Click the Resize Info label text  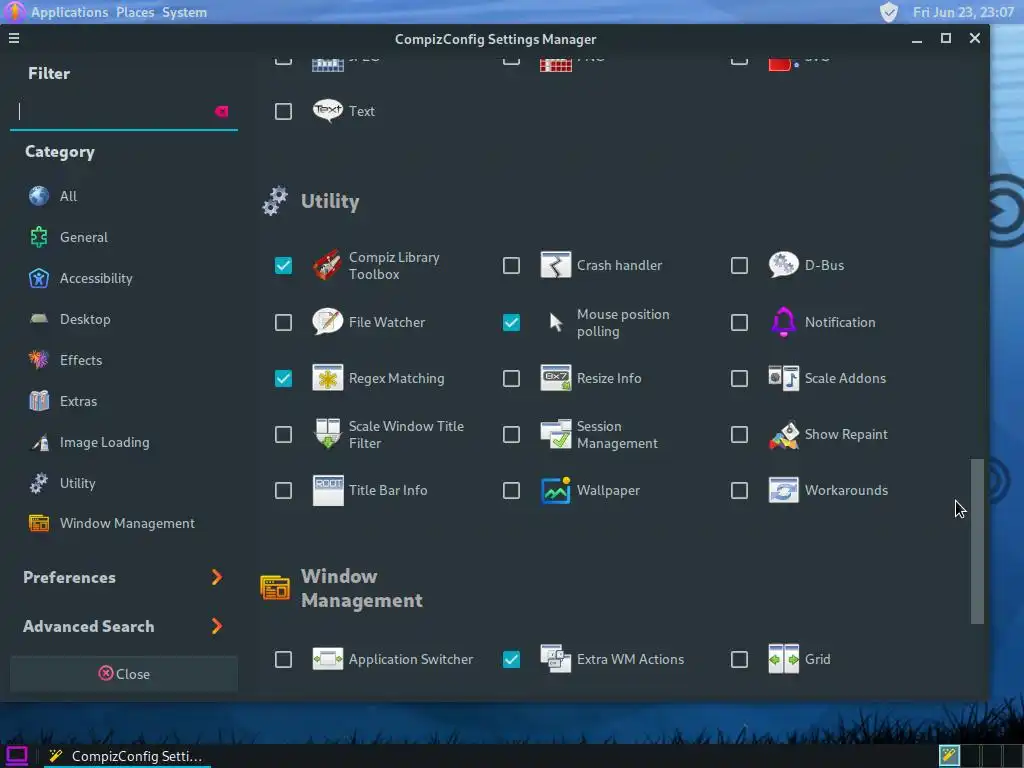[x=609, y=378]
